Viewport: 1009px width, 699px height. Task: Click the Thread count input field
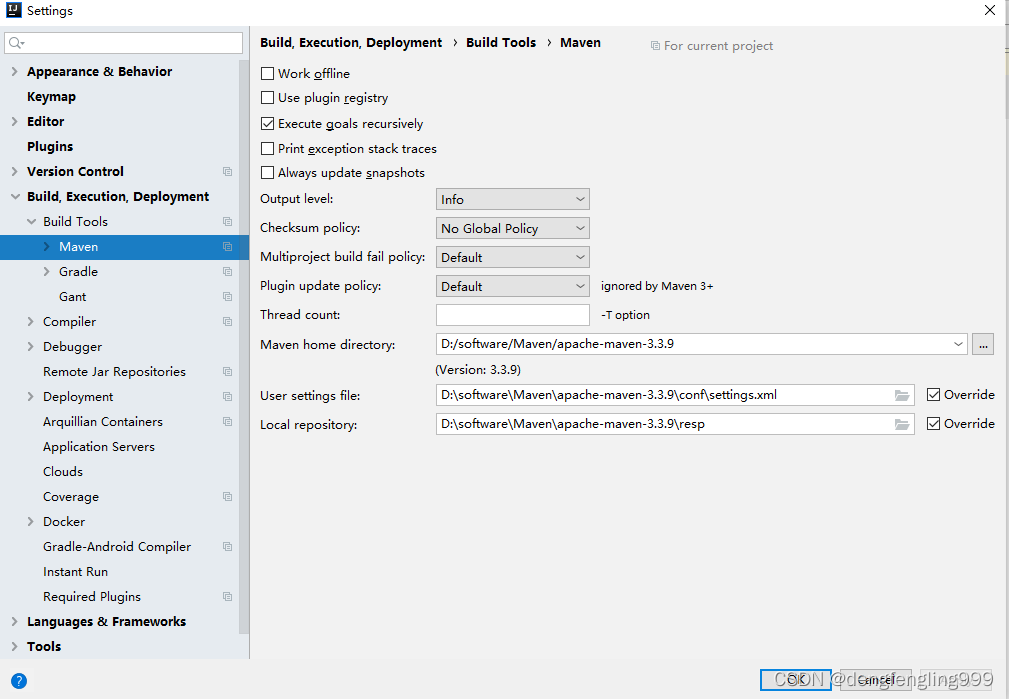(x=512, y=315)
